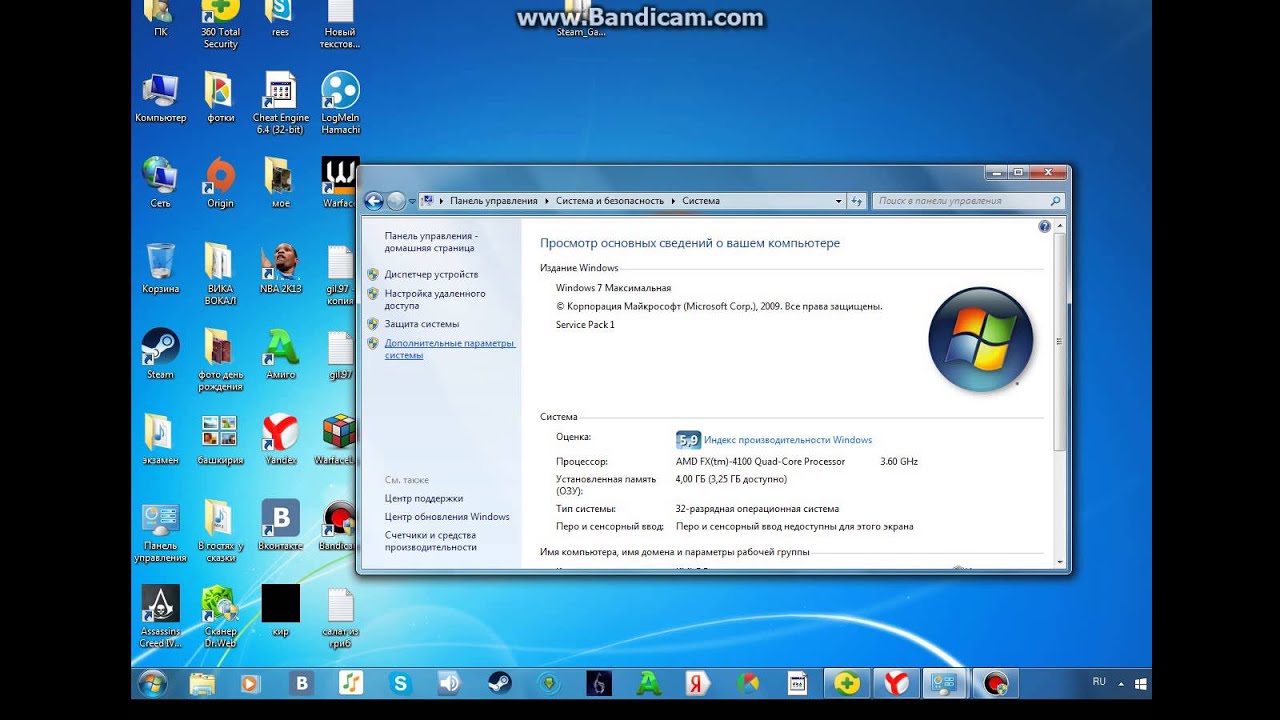
Task: Open Индекс производительности Windows link
Action: [788, 440]
